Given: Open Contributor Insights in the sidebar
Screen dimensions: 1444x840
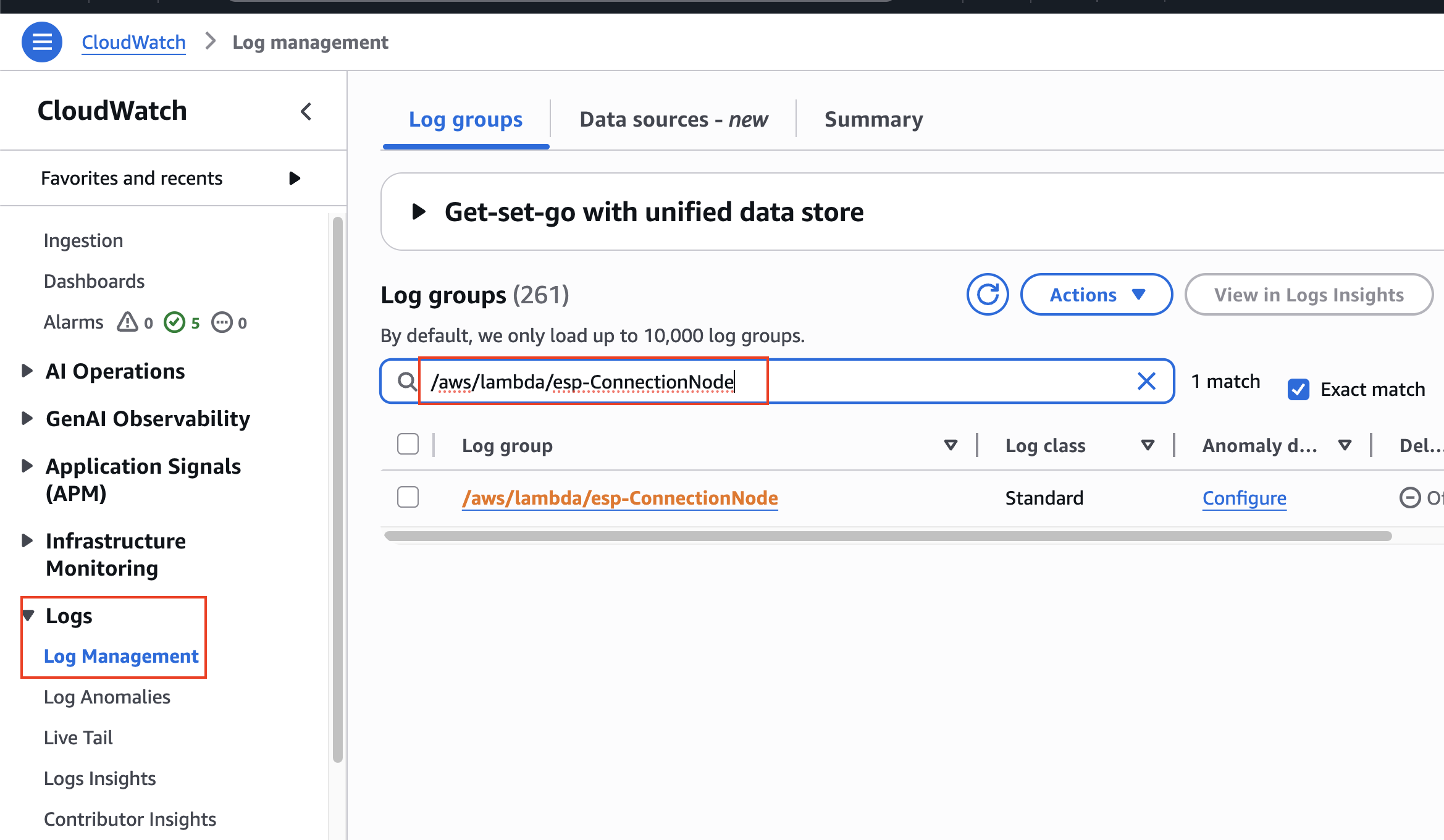Looking at the screenshot, I should pyautogui.click(x=130, y=819).
